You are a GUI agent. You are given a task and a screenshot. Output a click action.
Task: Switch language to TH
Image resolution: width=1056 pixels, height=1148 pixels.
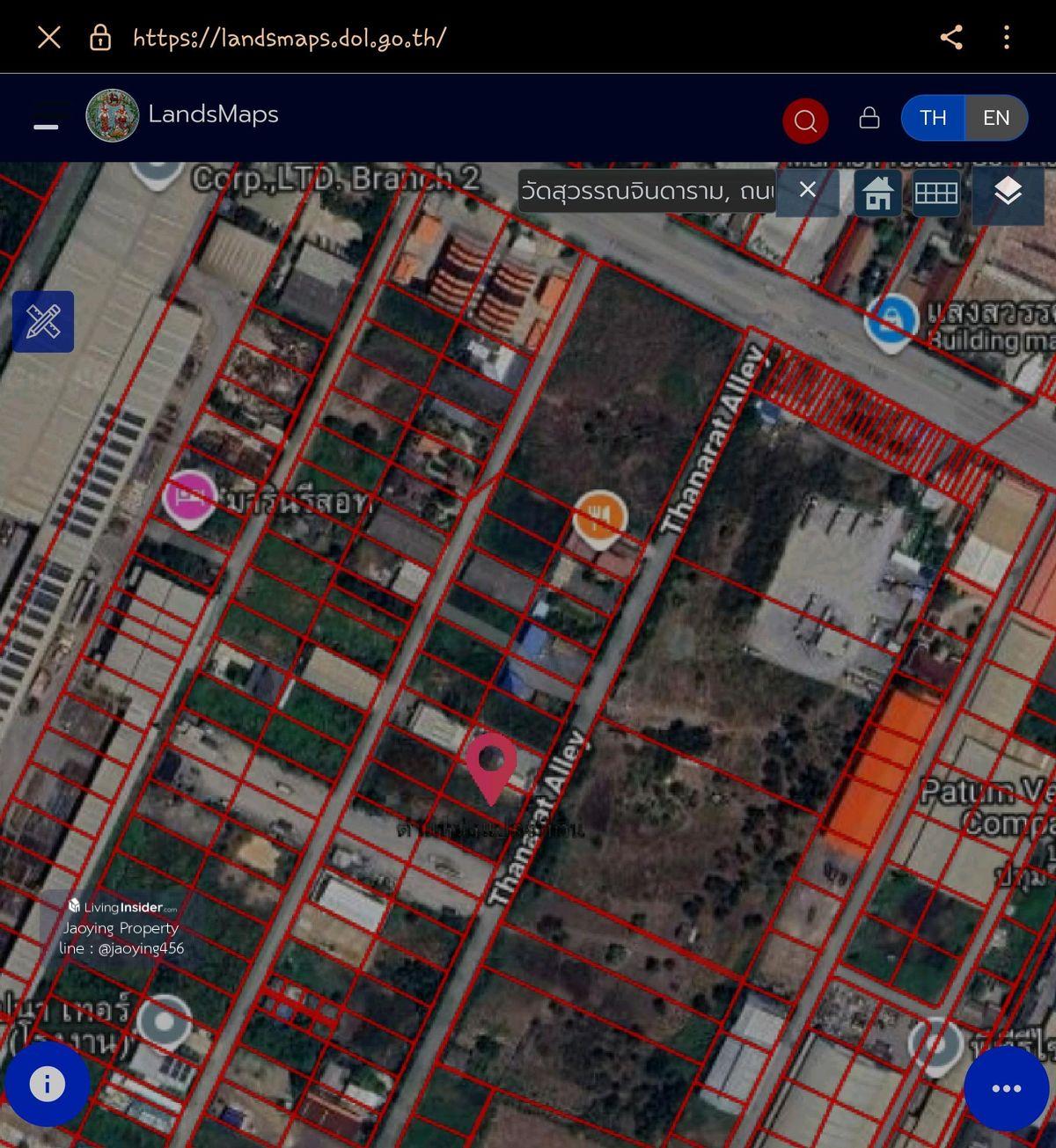point(933,118)
